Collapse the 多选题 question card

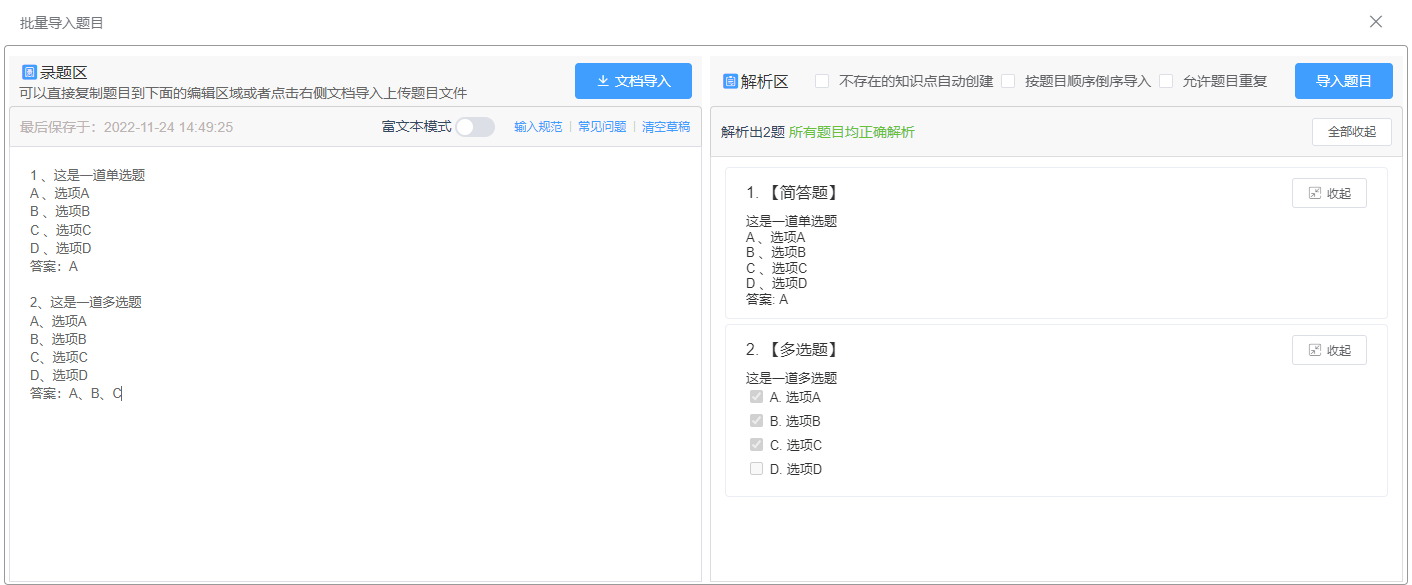pyautogui.click(x=1329, y=350)
